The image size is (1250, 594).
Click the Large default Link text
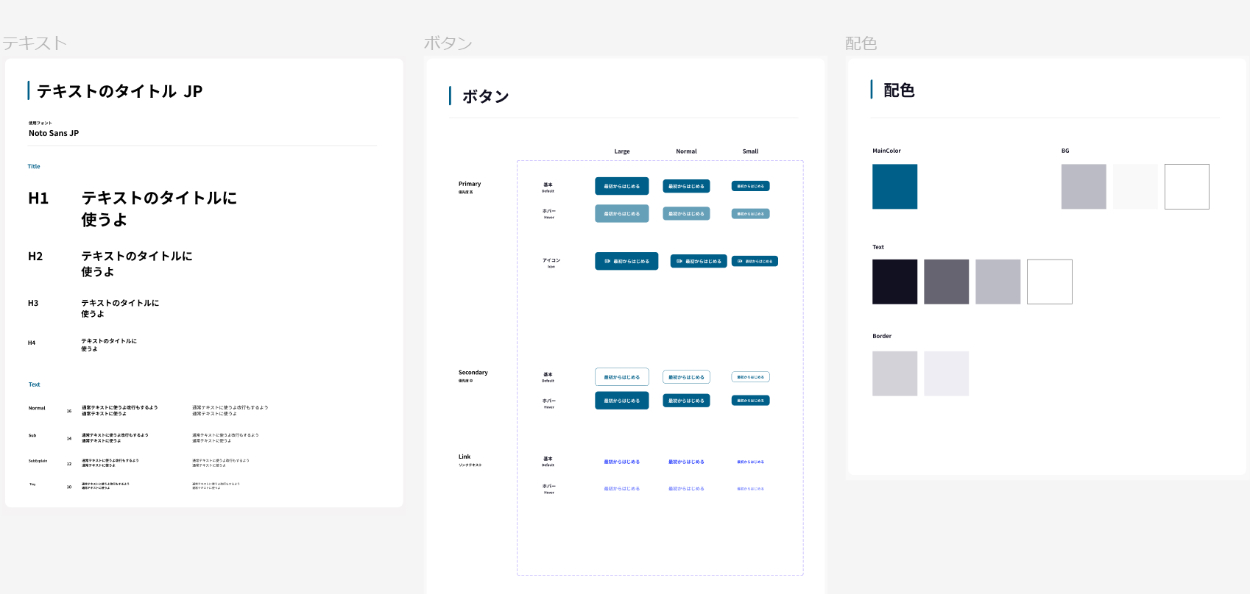click(x=621, y=462)
